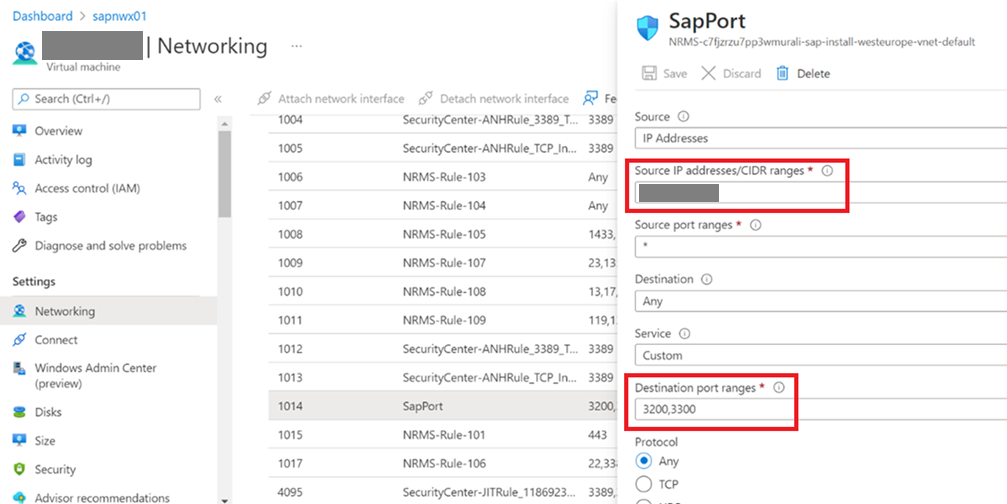Click the Disks icon in sidebar
This screenshot has height=504, width=1007.
19,412
